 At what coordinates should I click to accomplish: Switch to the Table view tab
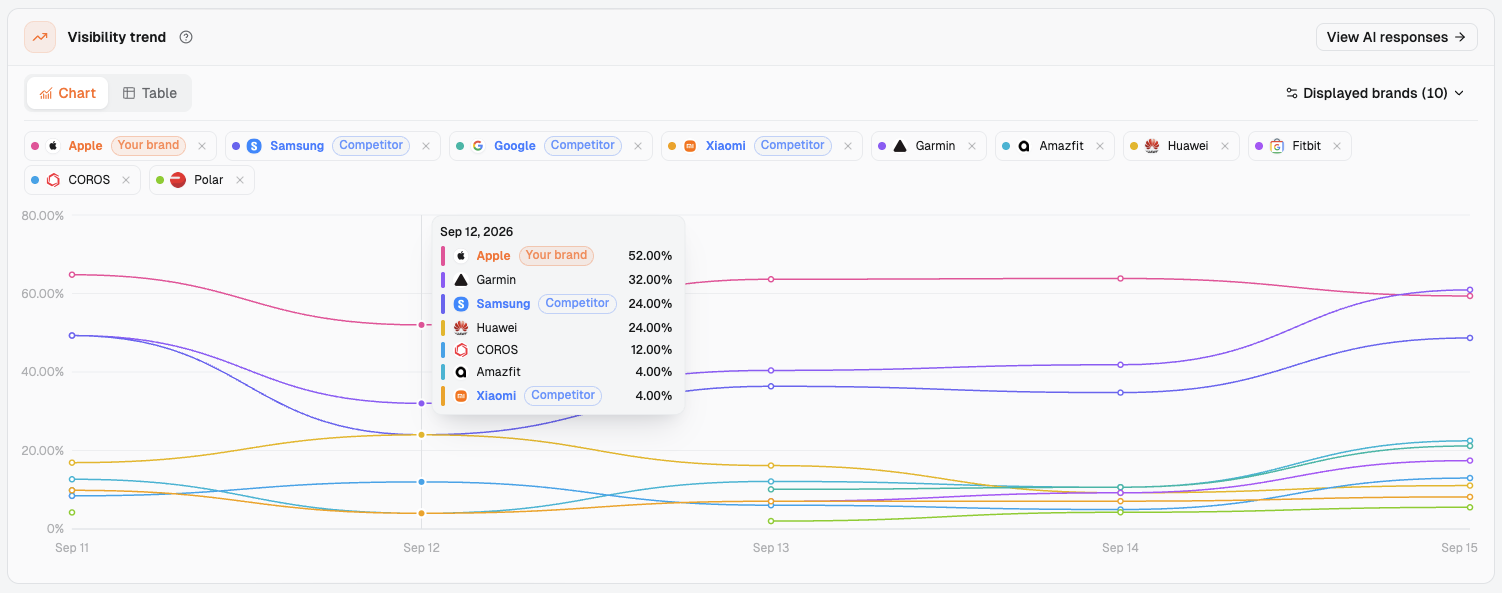150,93
